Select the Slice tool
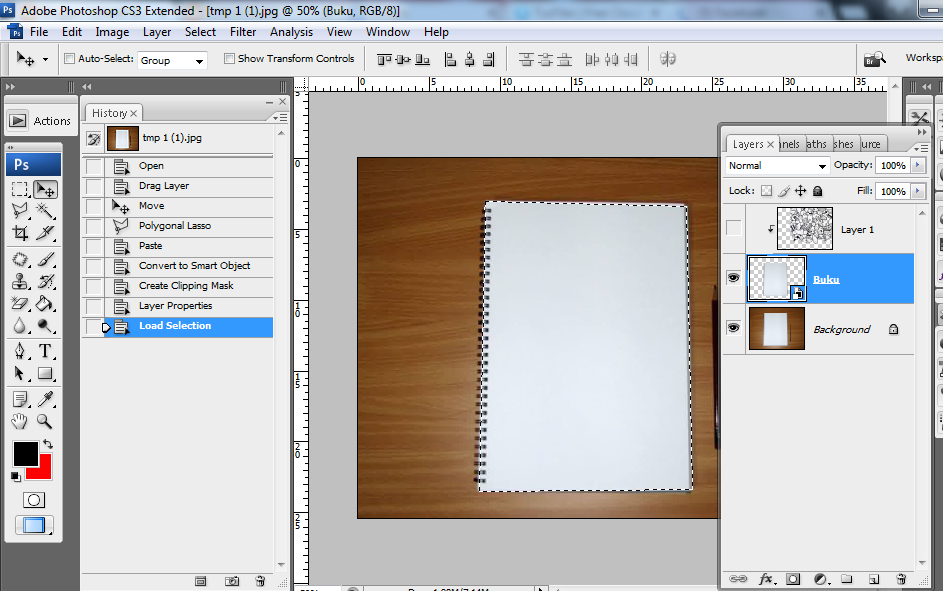943x591 pixels. (x=45, y=233)
